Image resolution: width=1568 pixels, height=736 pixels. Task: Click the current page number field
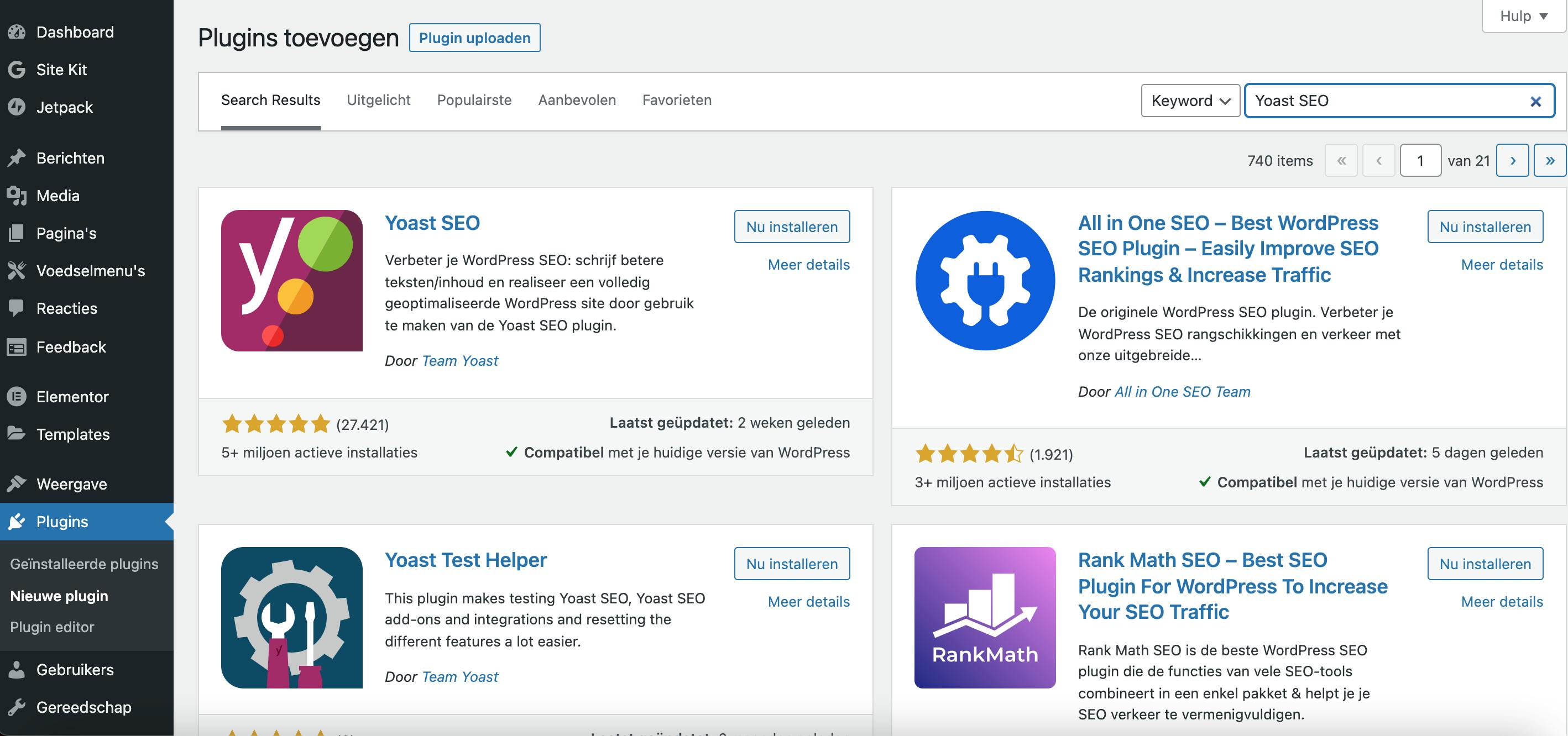click(1419, 161)
